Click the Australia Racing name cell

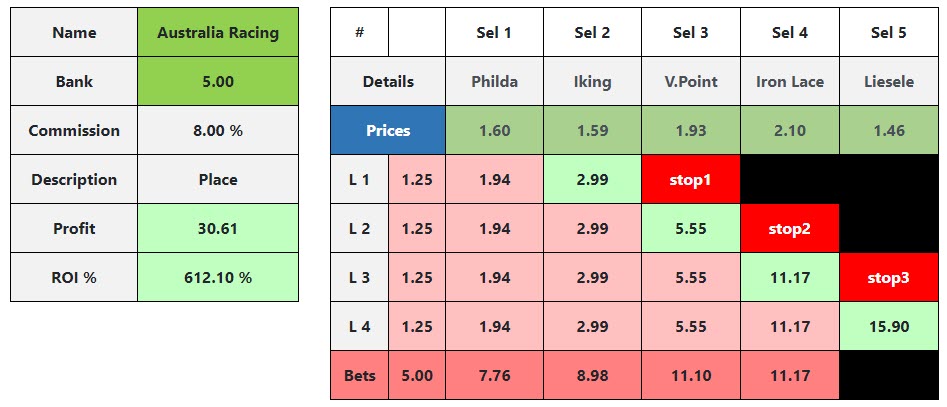pyautogui.click(x=218, y=33)
